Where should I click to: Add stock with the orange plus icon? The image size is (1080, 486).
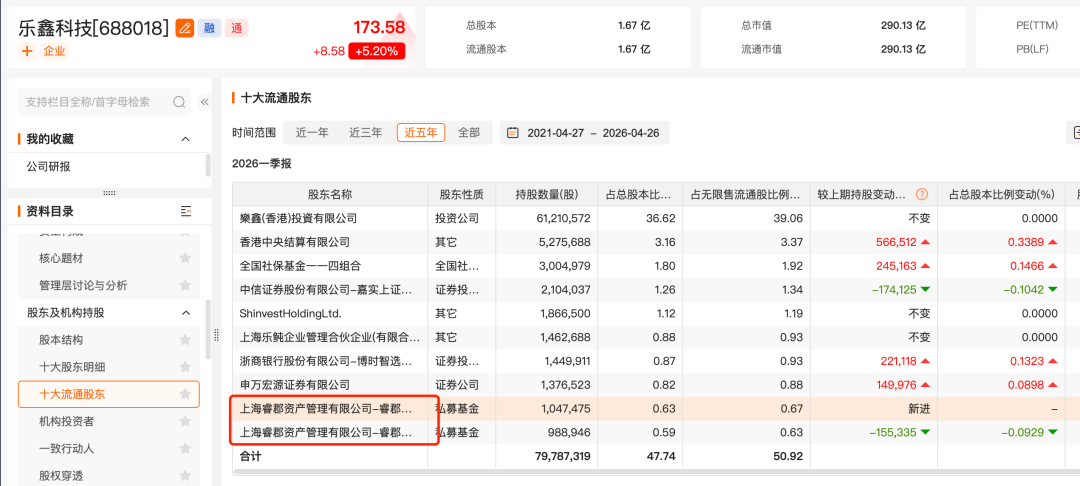(27, 51)
